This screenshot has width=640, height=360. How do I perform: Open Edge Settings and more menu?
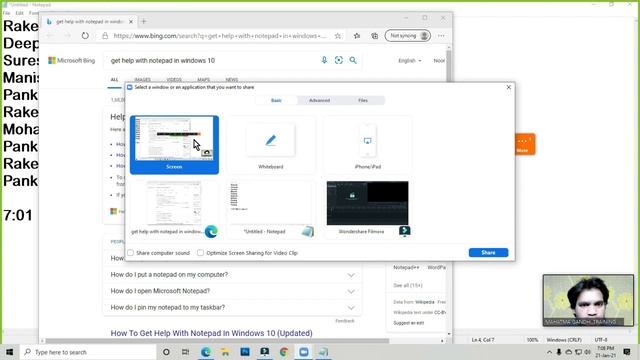pyautogui.click(x=441, y=36)
